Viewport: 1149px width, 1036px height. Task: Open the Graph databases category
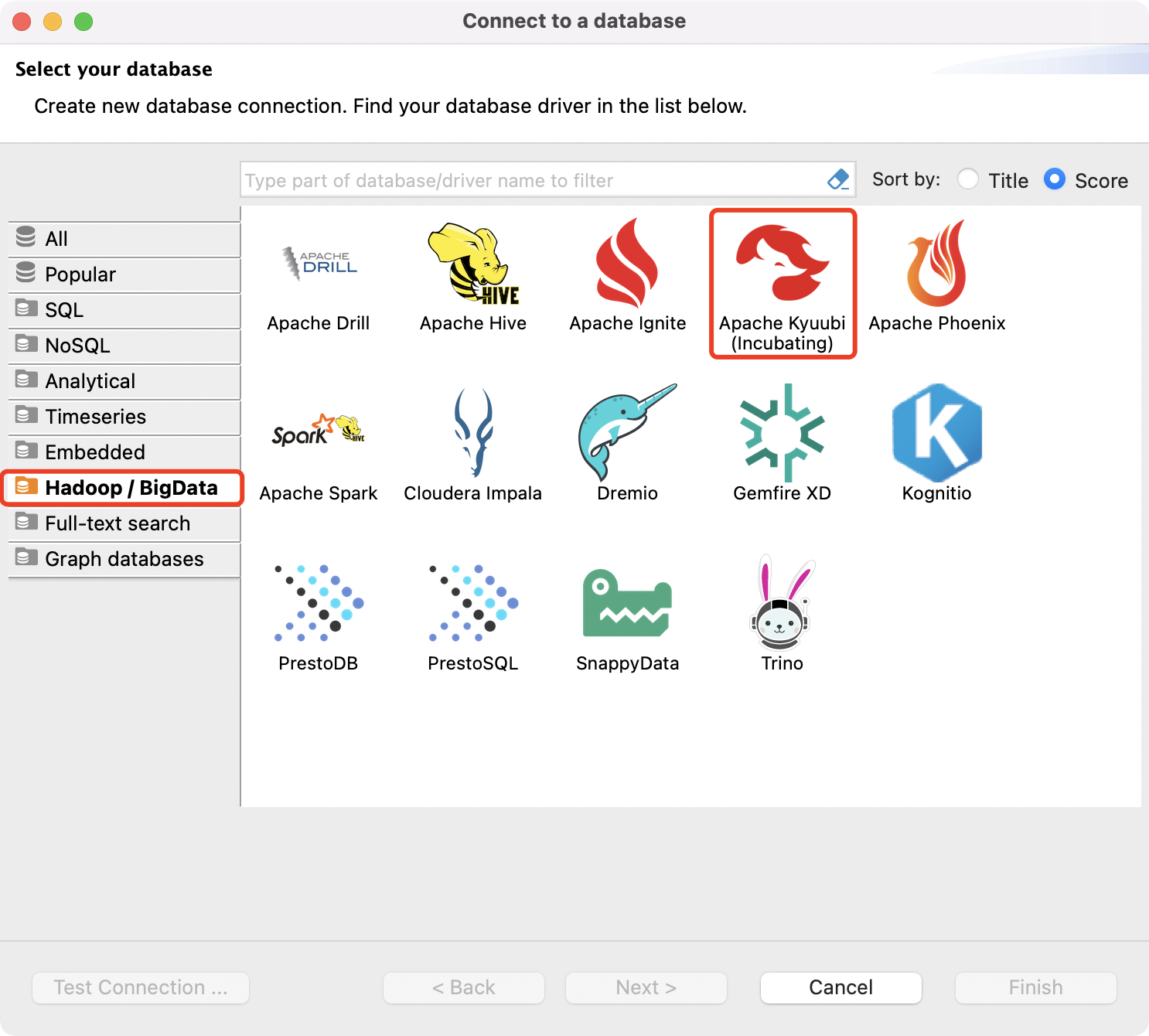tap(124, 559)
